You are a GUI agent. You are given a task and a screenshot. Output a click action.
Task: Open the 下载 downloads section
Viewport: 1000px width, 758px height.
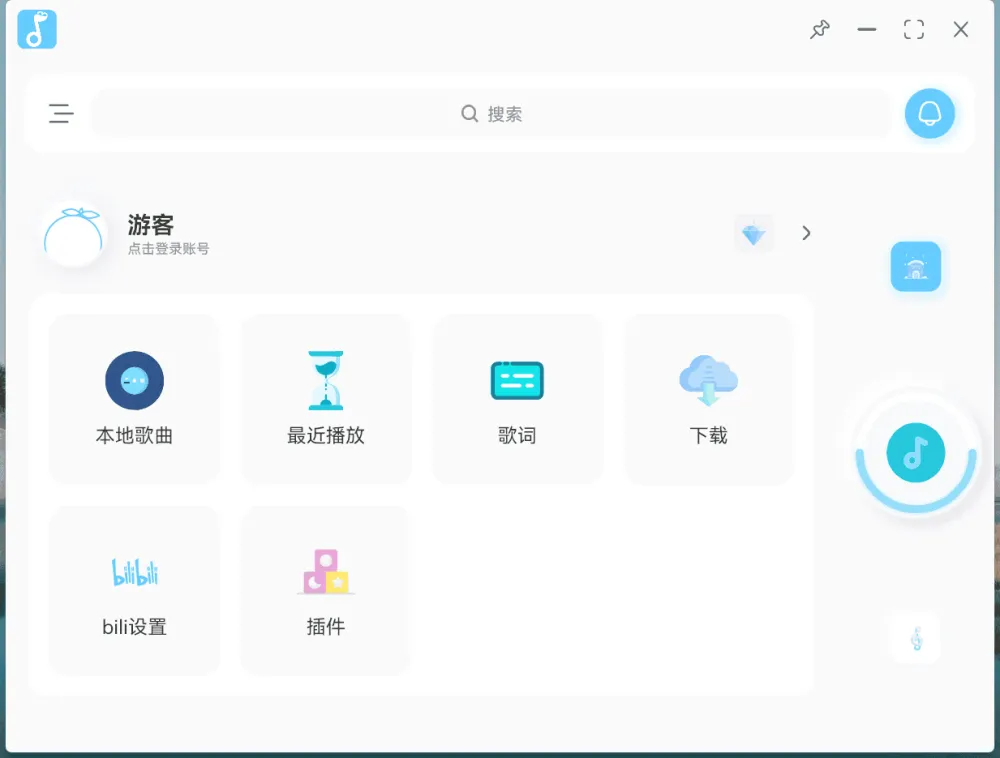708,398
